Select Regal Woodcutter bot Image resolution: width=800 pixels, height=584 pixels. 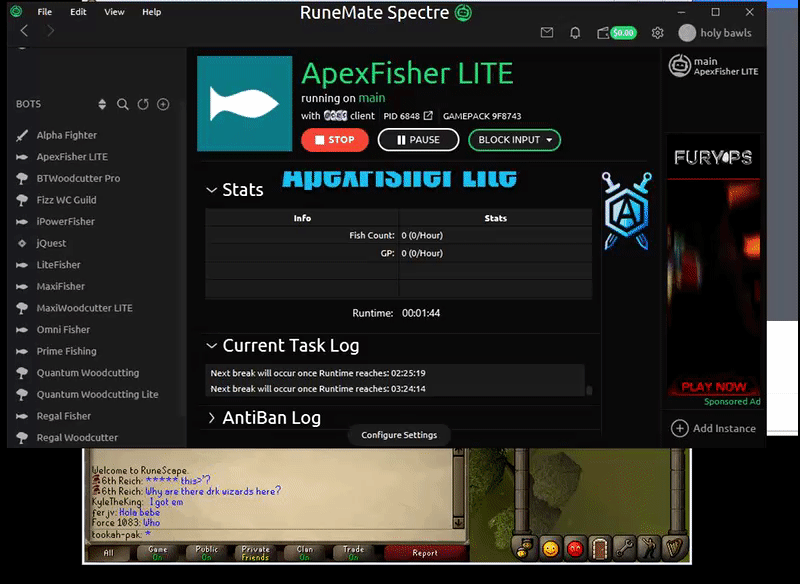[x=77, y=438]
